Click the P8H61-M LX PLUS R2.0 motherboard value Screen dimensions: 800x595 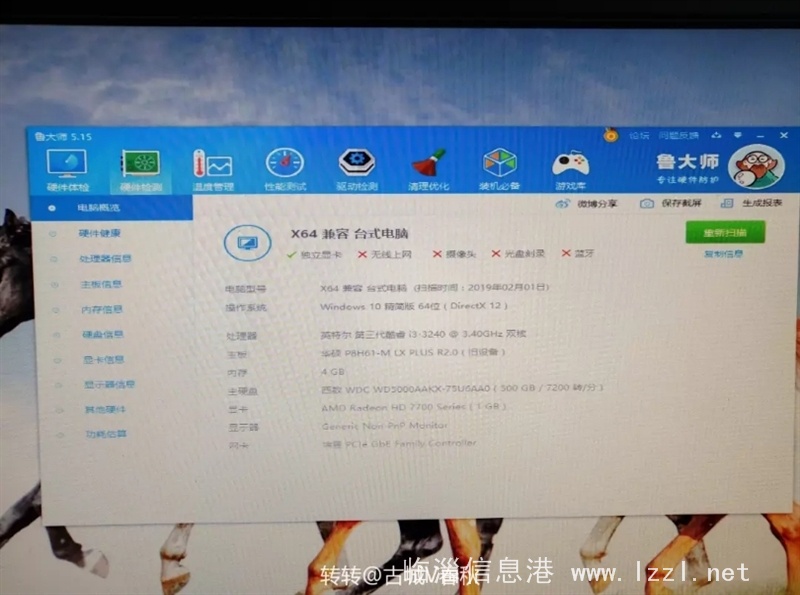tap(413, 352)
